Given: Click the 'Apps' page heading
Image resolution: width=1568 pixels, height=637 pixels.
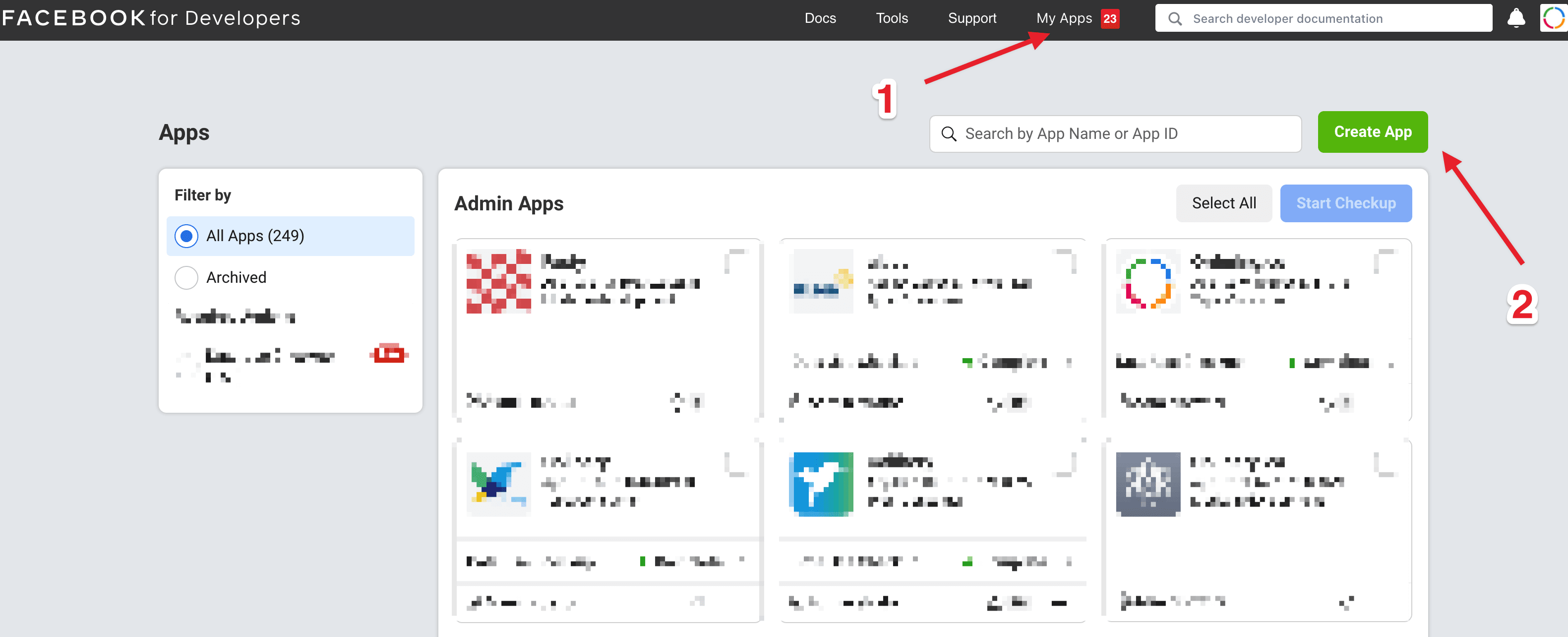Looking at the screenshot, I should coord(184,133).
